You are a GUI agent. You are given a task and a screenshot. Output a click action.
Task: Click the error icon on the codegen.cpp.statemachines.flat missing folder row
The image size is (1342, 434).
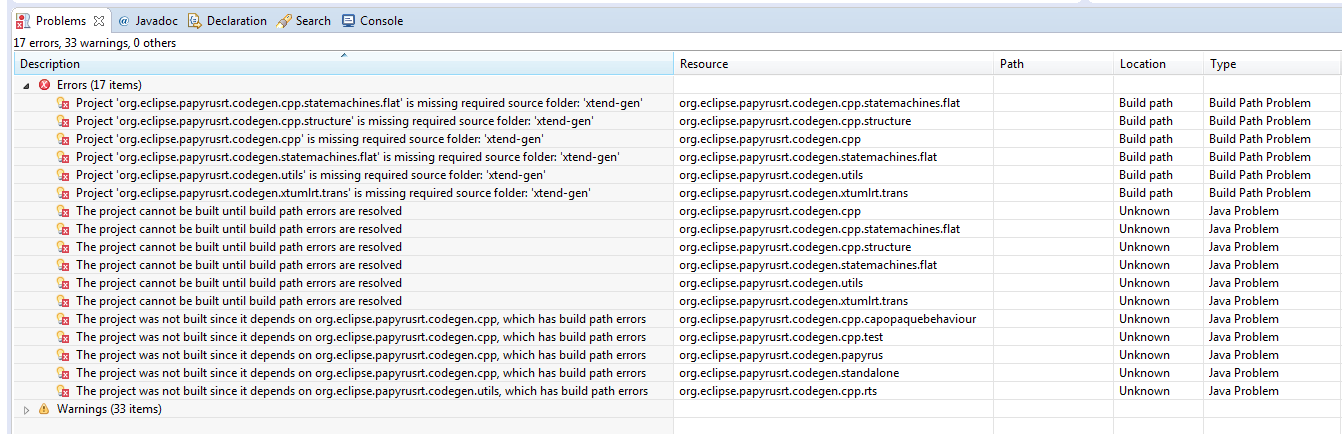[63, 103]
